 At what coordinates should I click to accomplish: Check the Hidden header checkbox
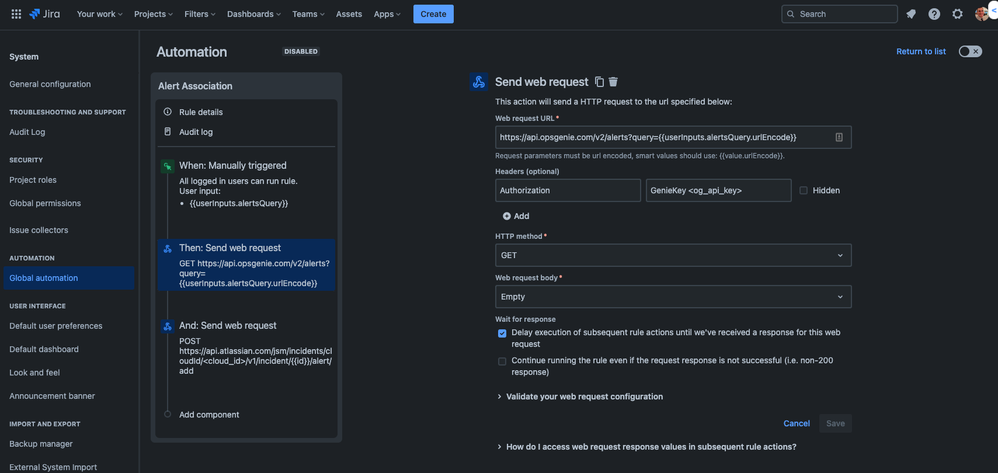pos(803,190)
